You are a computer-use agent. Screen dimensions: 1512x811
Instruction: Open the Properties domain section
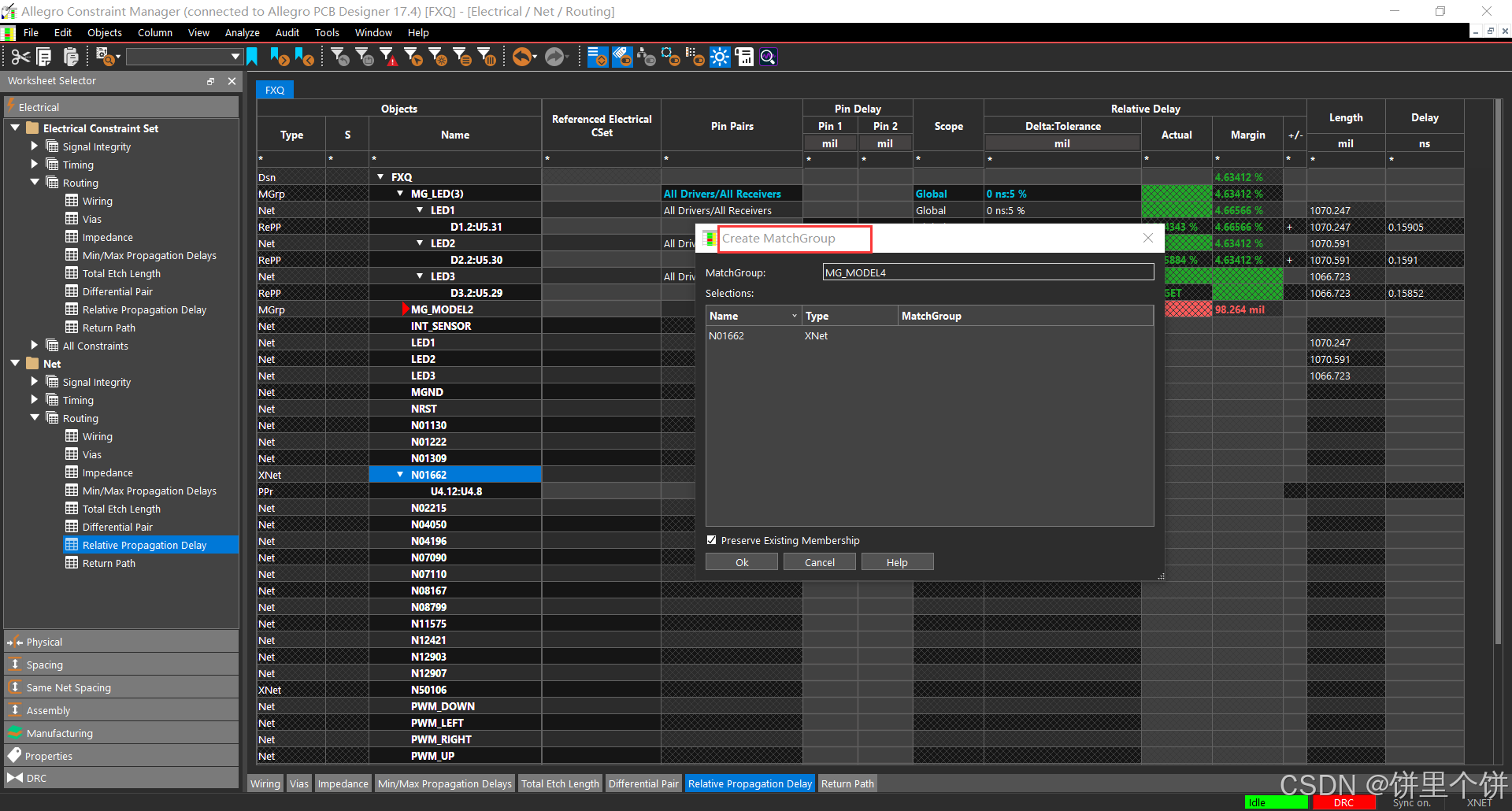(x=121, y=756)
